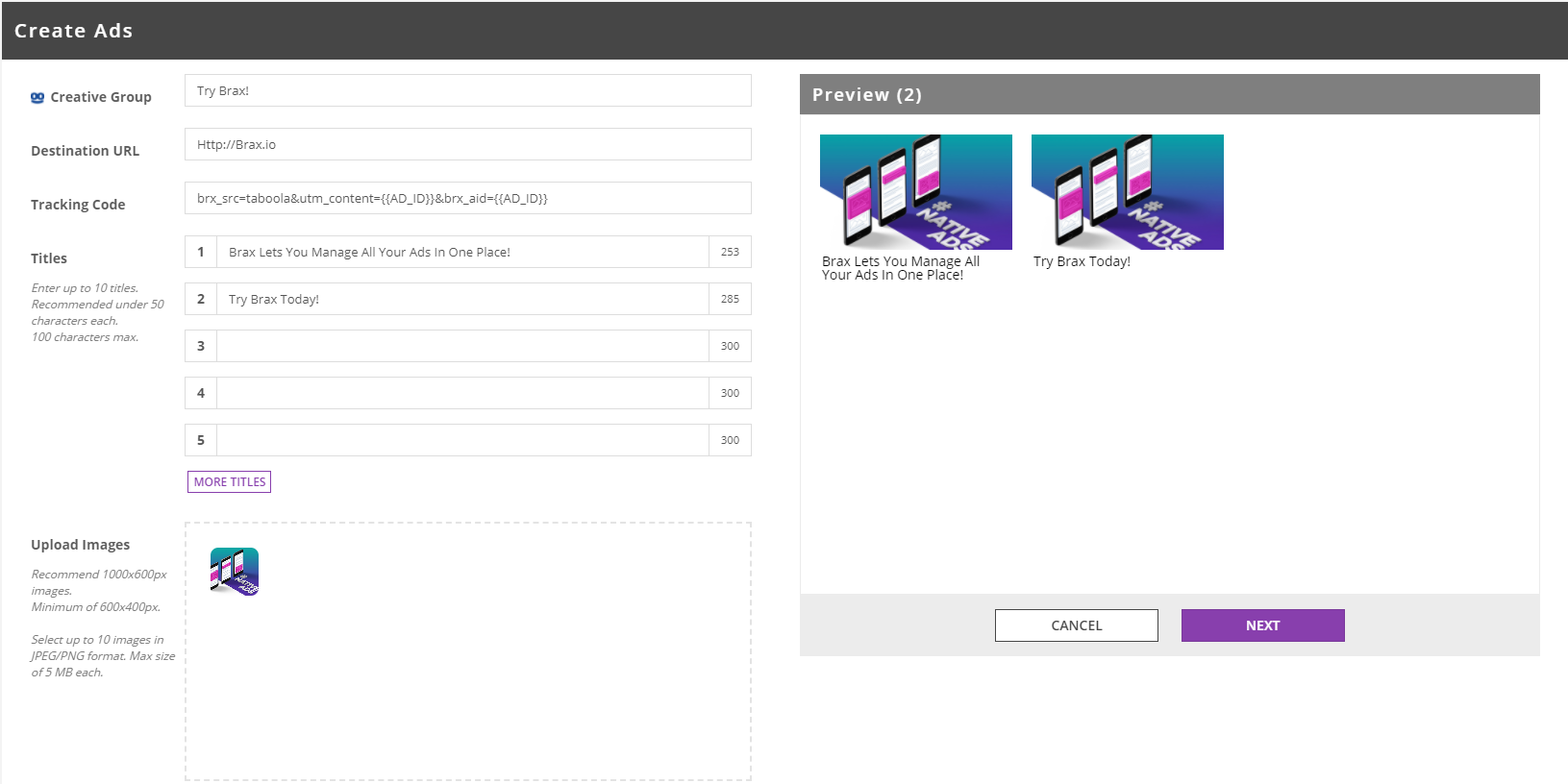Click the 'Brax Lets You Manage All' preview caption

[x=901, y=268]
